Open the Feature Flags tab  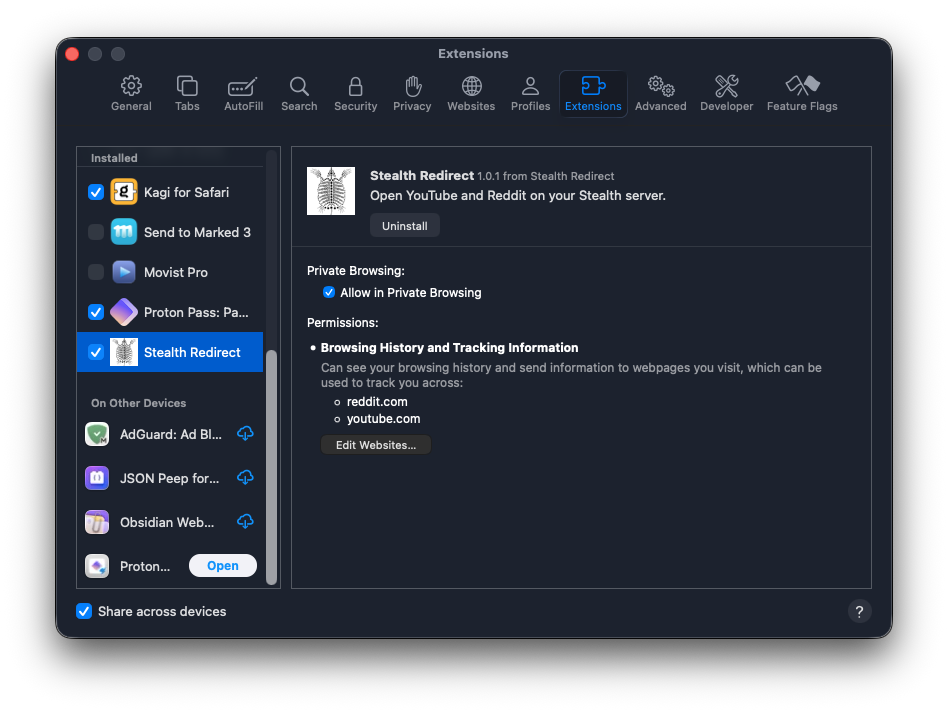[x=802, y=94]
